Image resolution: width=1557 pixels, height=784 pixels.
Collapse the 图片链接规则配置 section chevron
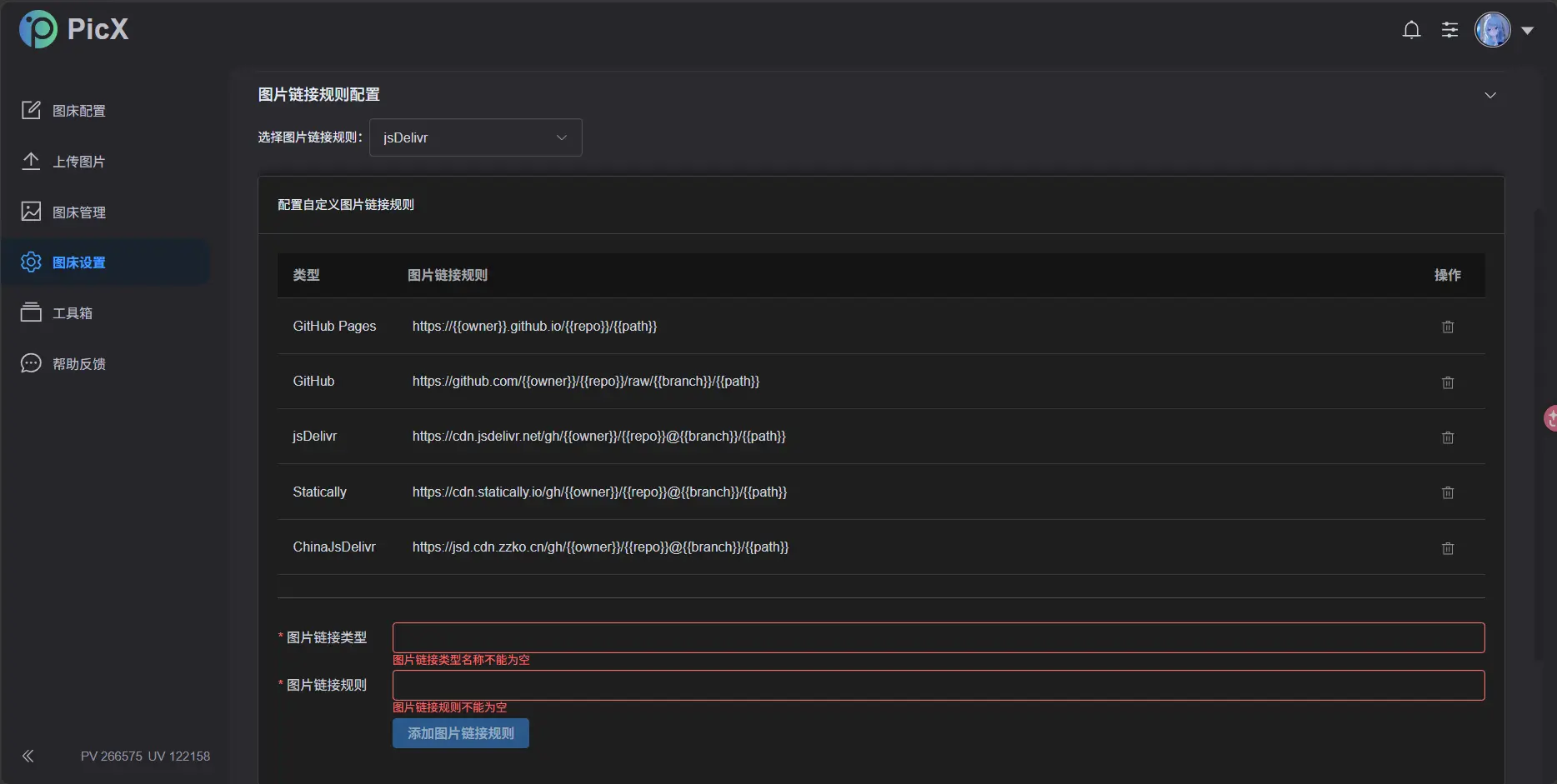tap(1490, 95)
